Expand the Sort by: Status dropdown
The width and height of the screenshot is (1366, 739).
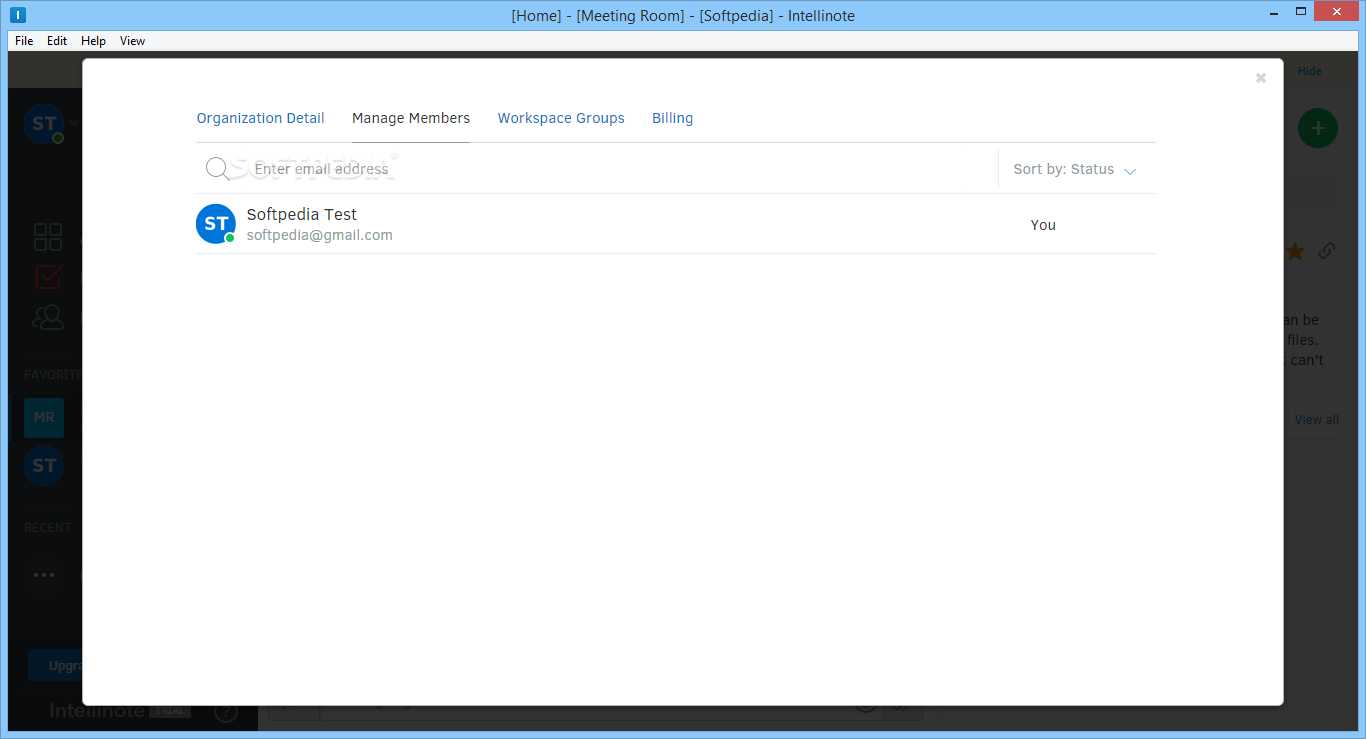point(1075,170)
